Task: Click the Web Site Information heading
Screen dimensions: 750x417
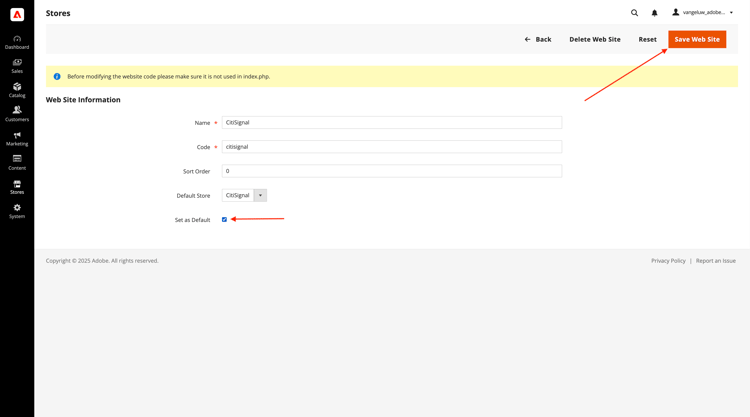Action: [x=83, y=99]
